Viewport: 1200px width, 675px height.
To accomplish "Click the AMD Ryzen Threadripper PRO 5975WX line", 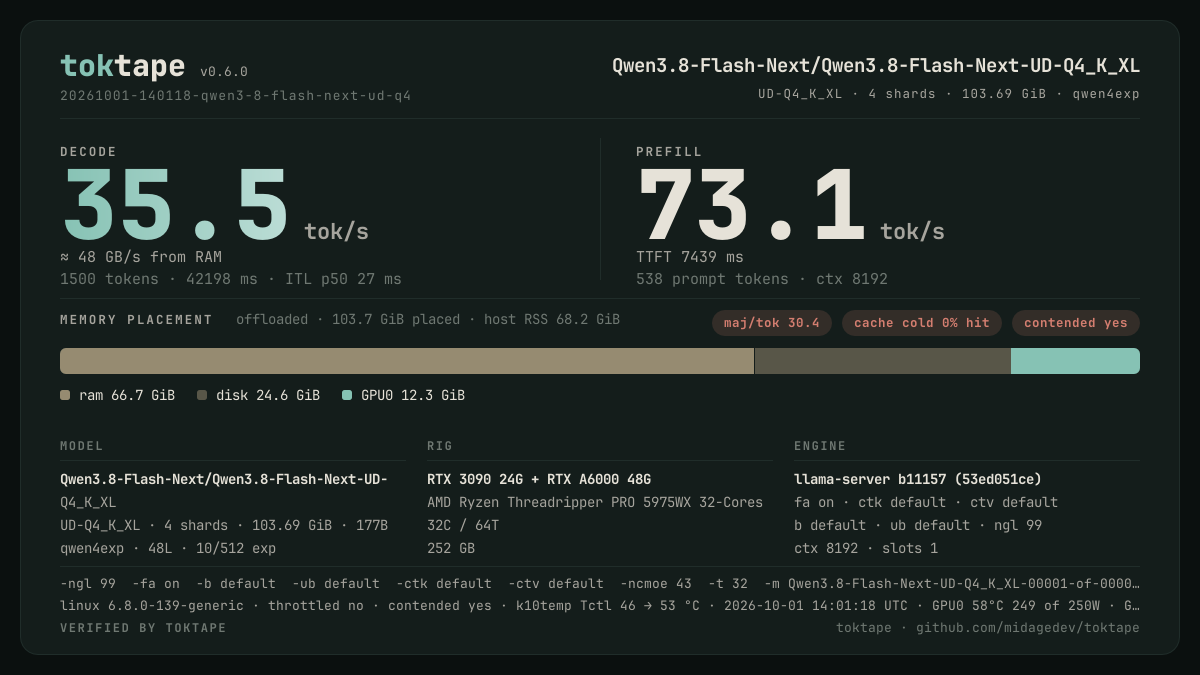I will 595,502.
